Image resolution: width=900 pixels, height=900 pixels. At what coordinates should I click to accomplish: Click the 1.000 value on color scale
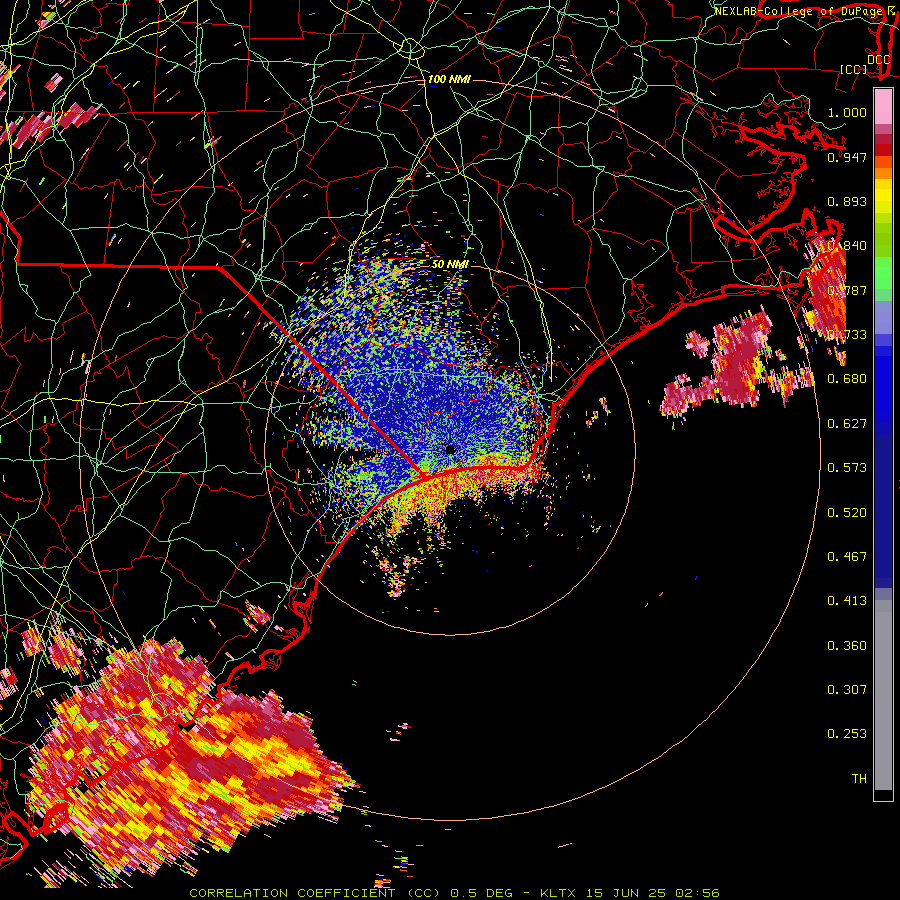coord(847,112)
